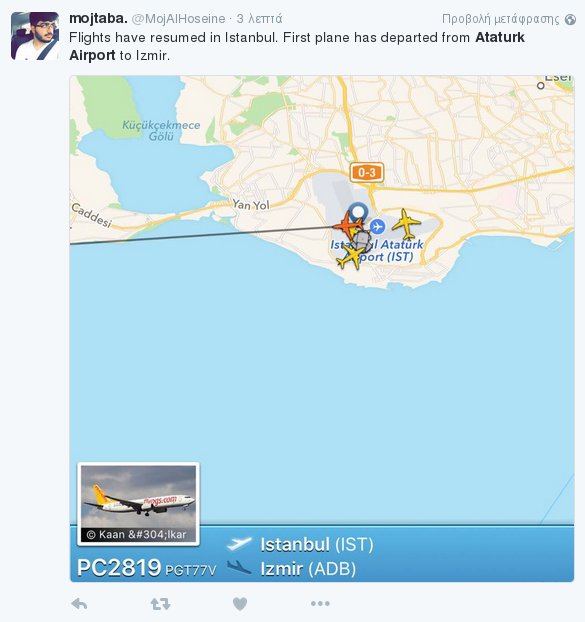Viewport: 585px width, 622px height.
Task: Open mojtaba's profile picture
Action: coord(35,36)
